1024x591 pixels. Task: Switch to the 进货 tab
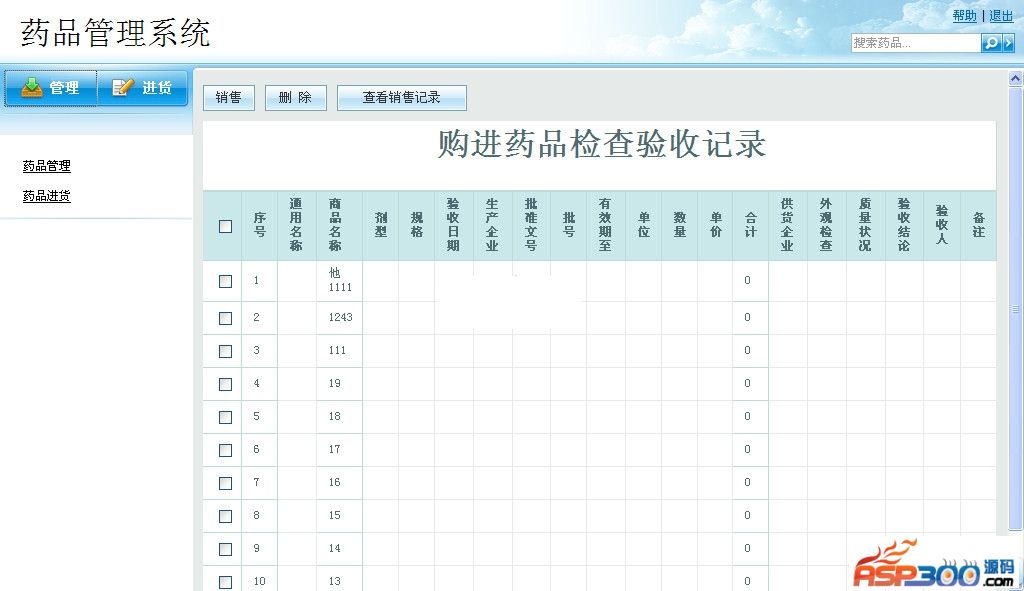click(x=142, y=88)
